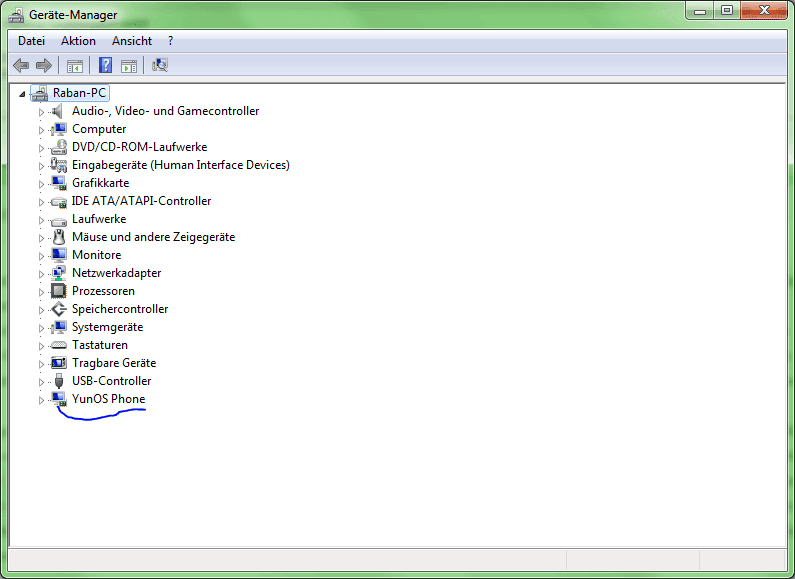This screenshot has height=579, width=795.
Task: Select the Raban-PC tree label
Action: [x=80, y=93]
